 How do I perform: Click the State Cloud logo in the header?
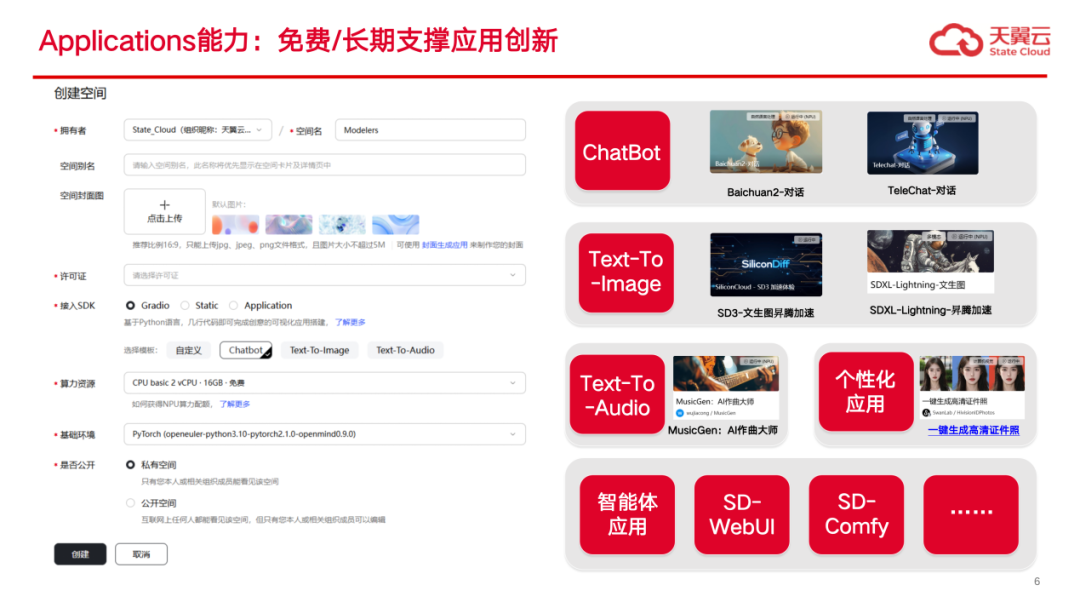(x=988, y=41)
